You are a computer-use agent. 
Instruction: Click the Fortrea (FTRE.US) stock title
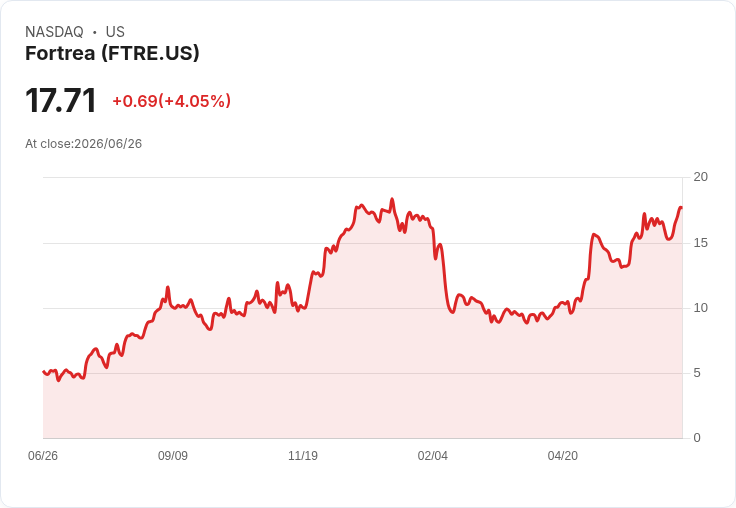[112, 53]
